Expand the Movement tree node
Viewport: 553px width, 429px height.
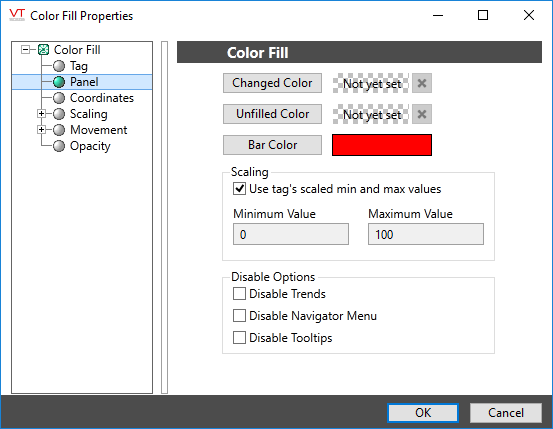pos(42,129)
